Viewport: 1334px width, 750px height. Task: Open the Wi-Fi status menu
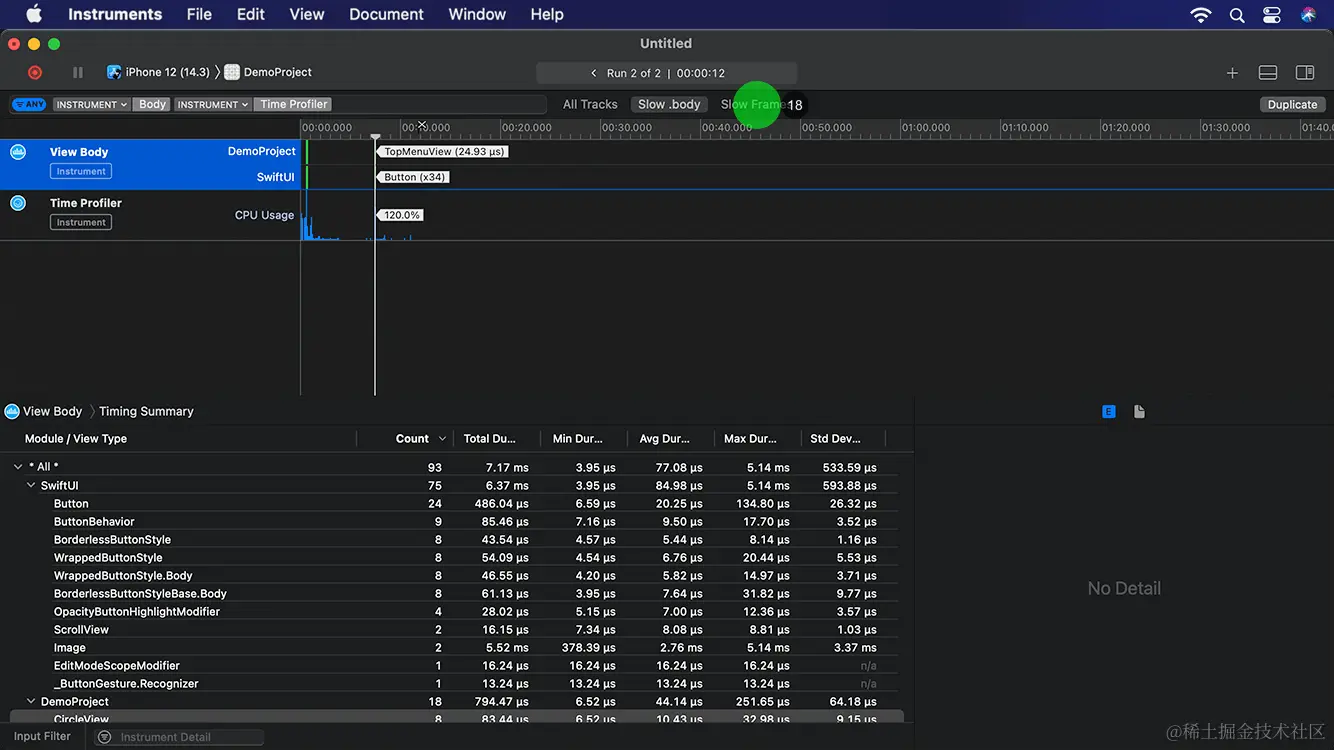pyautogui.click(x=1201, y=14)
